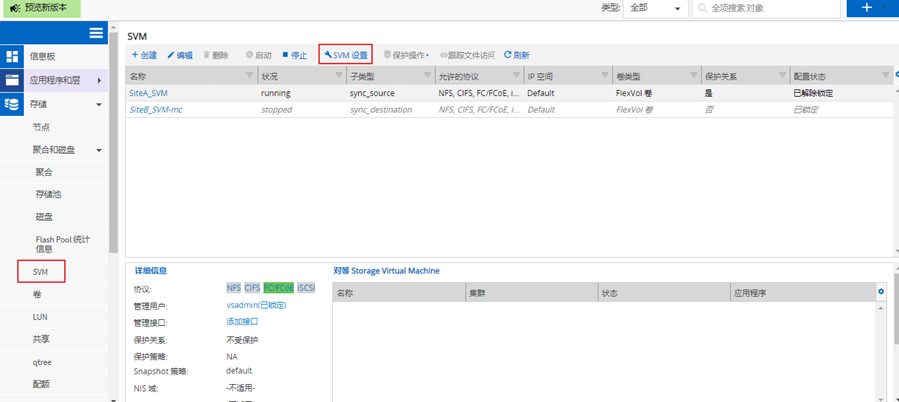Viewport: 899px width, 402px height.
Task: Click the hamburger menu icon in sidebar
Action: 96,33
